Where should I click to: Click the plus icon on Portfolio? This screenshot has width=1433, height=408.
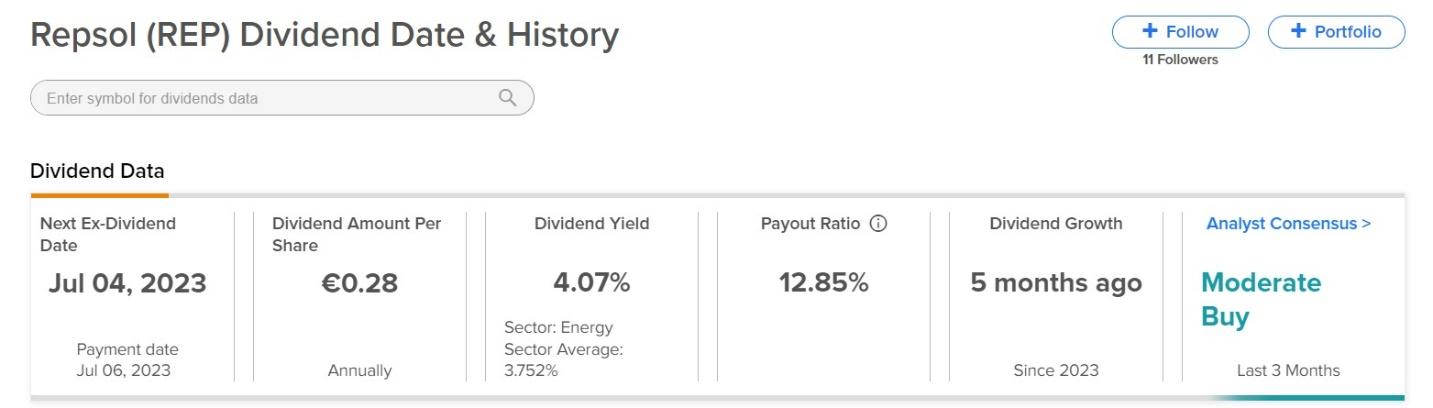coord(1299,32)
